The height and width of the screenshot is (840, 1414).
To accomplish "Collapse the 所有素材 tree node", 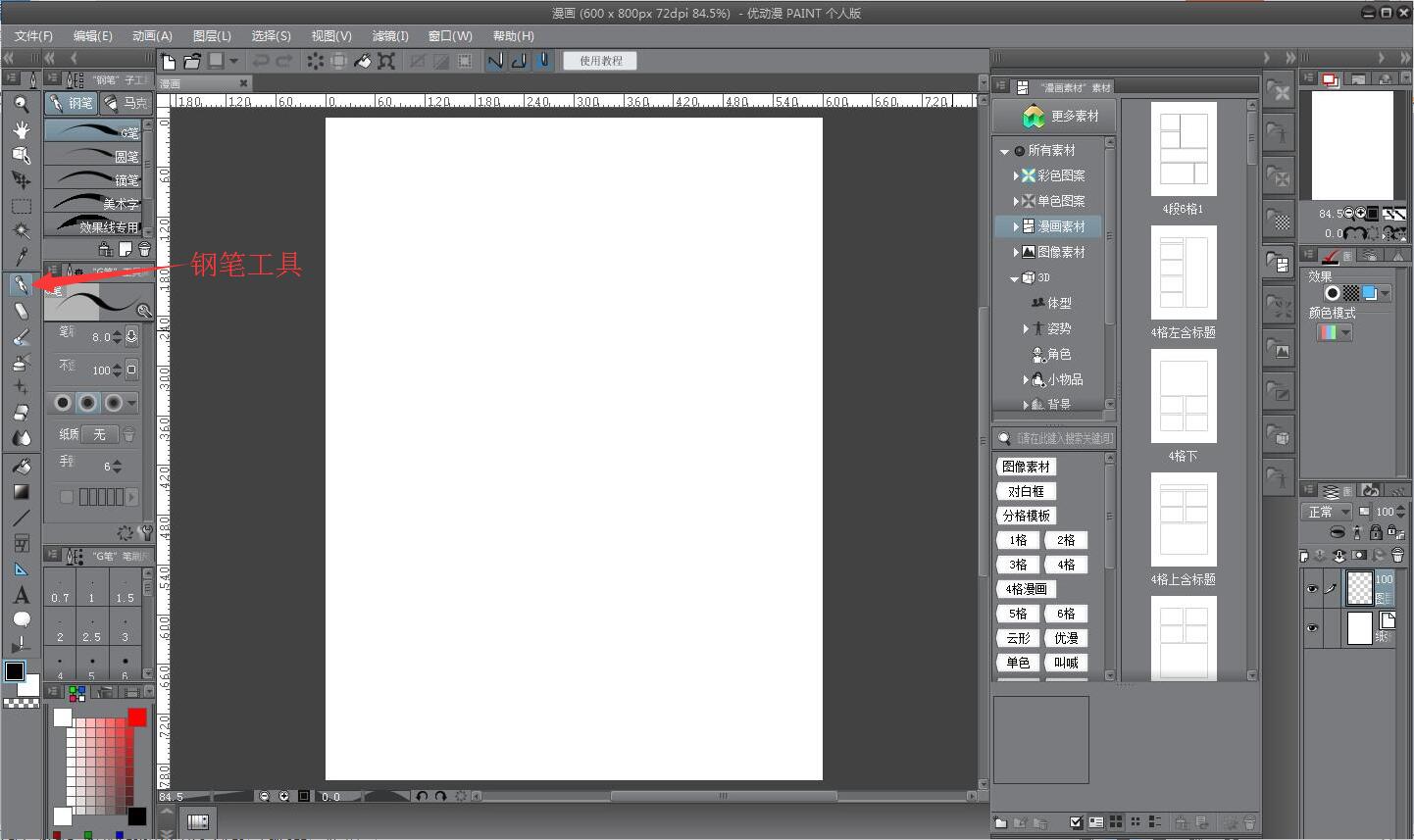I will click(x=1004, y=151).
